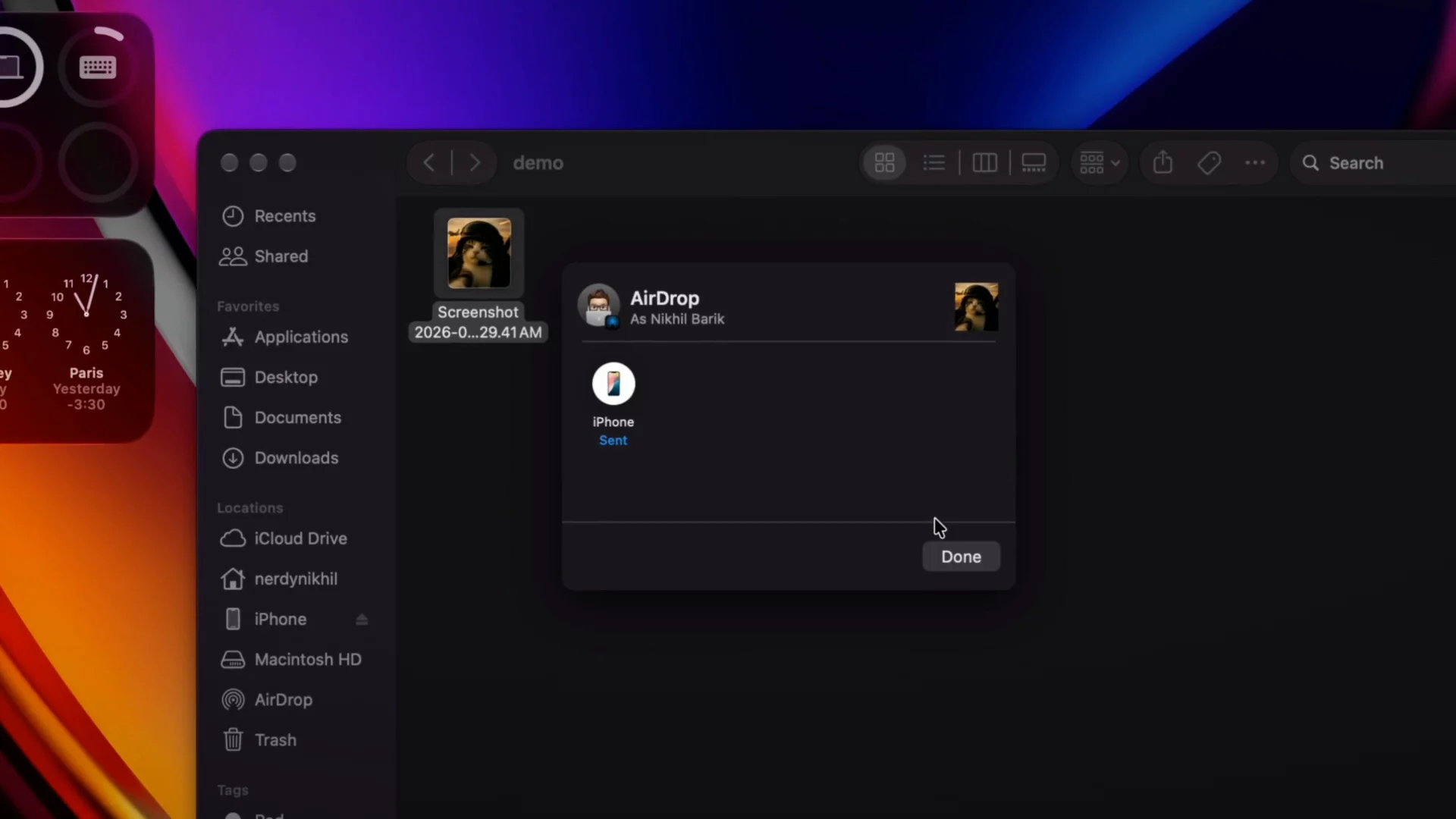Click the Documents page icon
The image size is (1456, 819).
click(233, 417)
